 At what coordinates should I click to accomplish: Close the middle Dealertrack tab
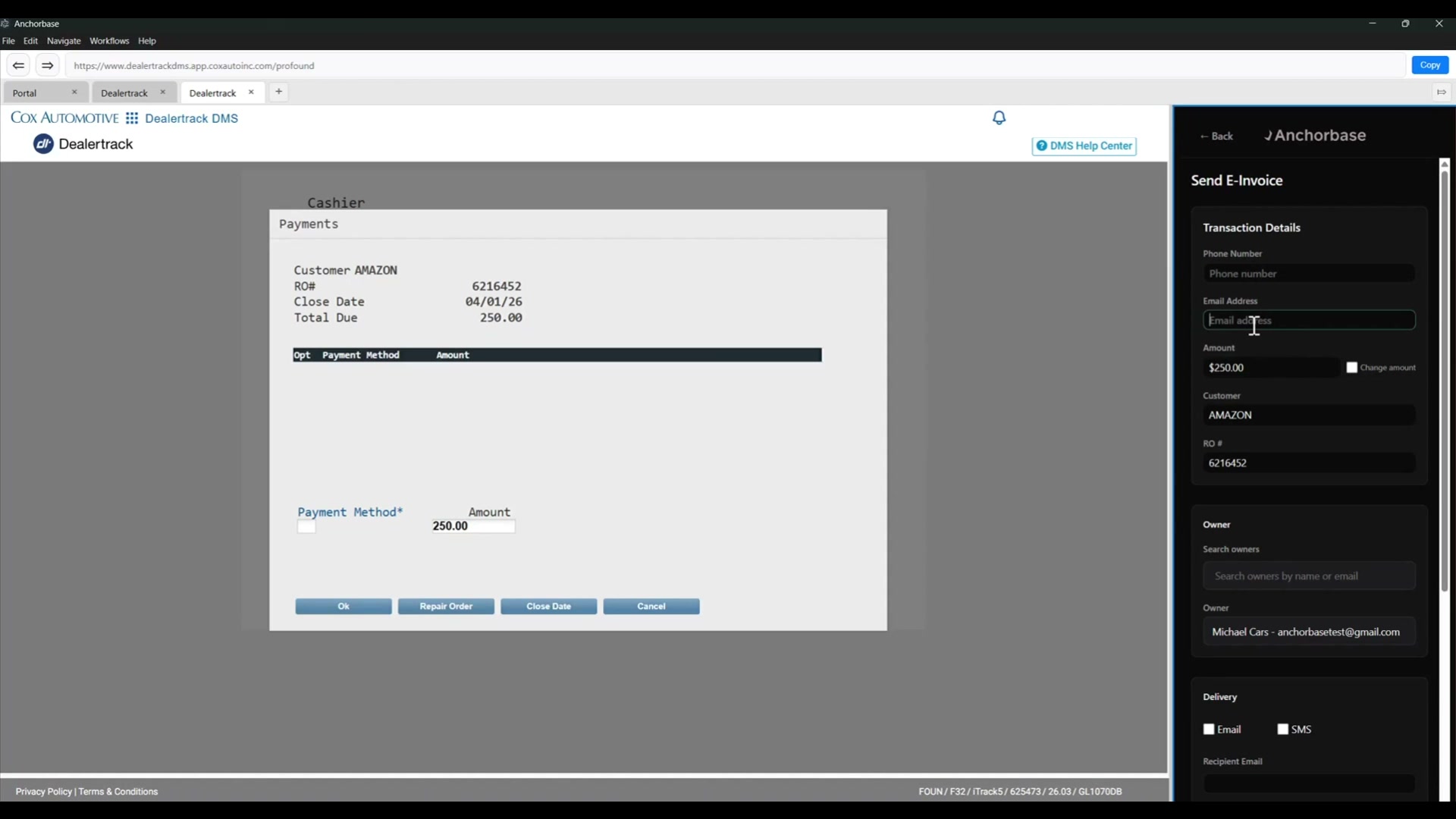(162, 93)
